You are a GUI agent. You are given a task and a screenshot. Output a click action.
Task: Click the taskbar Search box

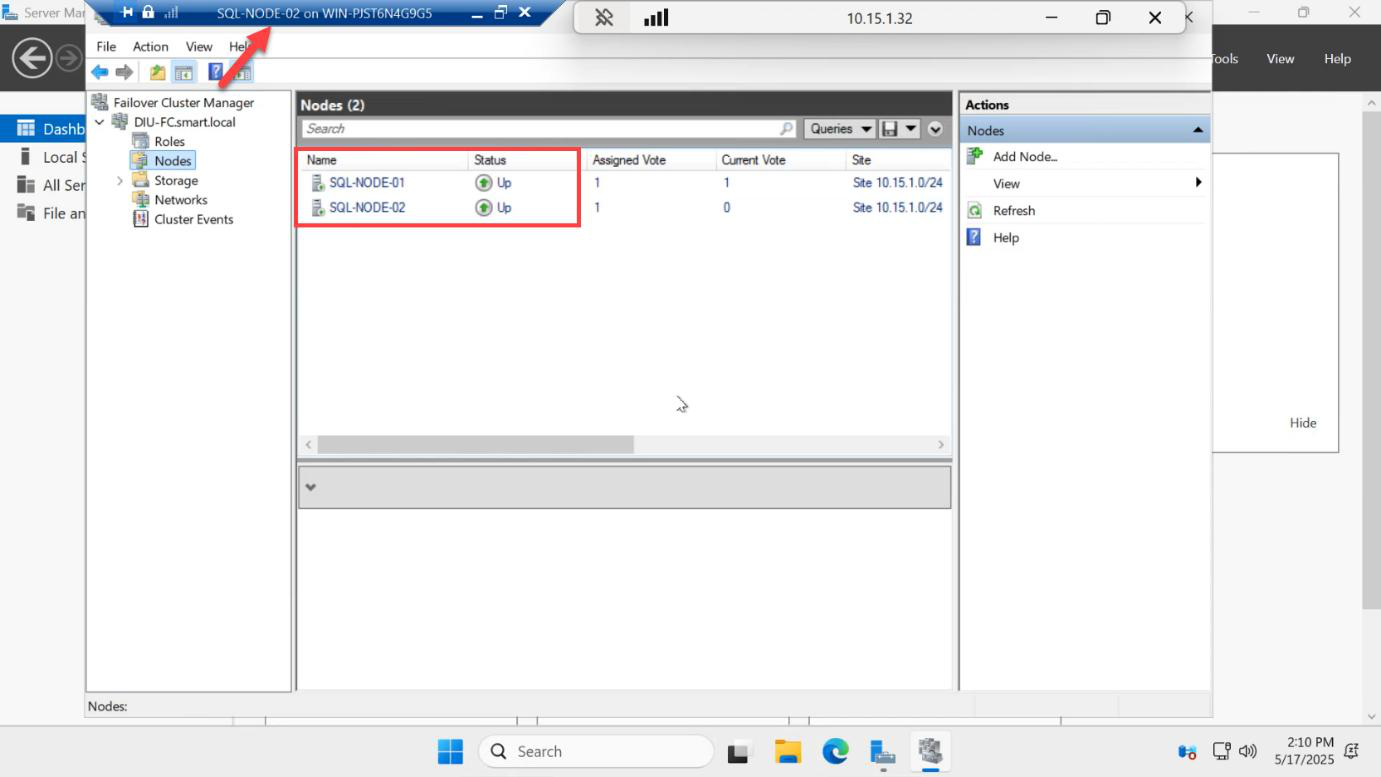coord(596,752)
